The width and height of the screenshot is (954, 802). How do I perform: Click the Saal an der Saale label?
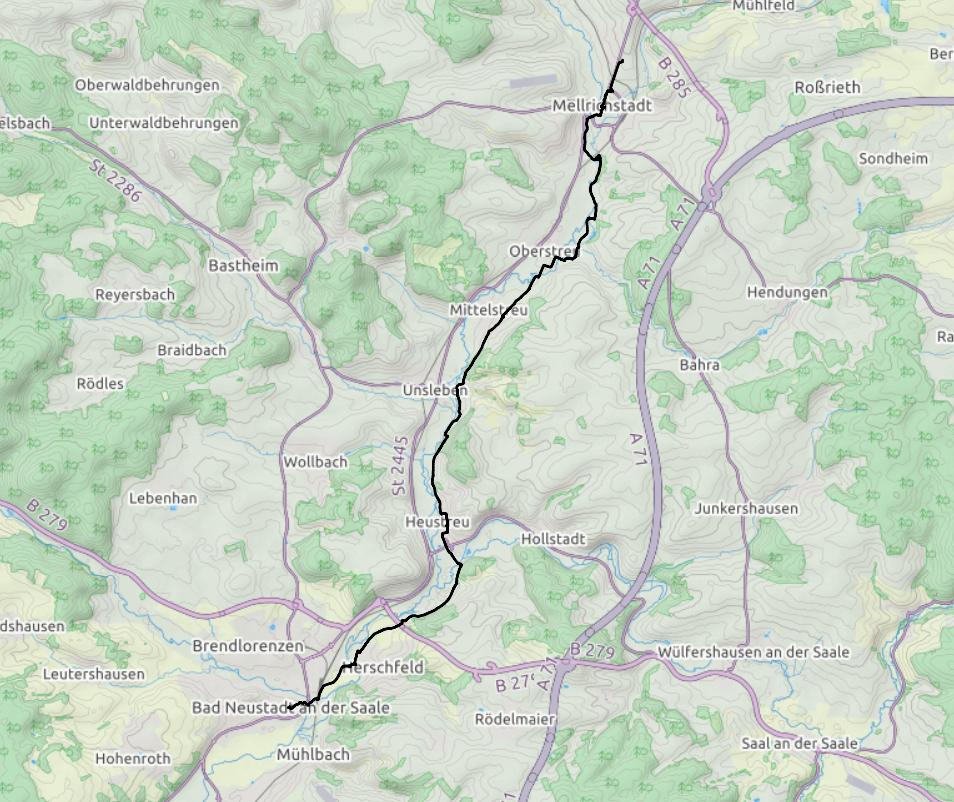(x=799, y=744)
